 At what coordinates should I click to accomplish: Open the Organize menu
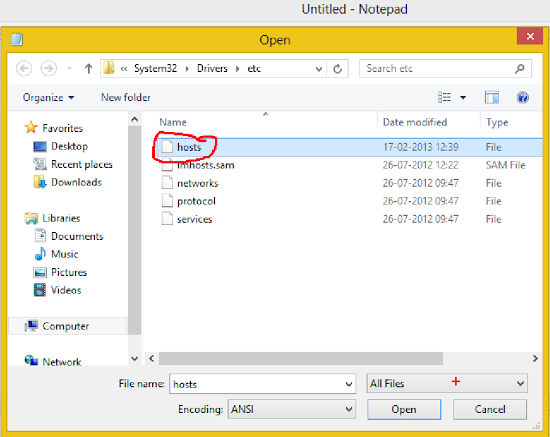point(48,98)
